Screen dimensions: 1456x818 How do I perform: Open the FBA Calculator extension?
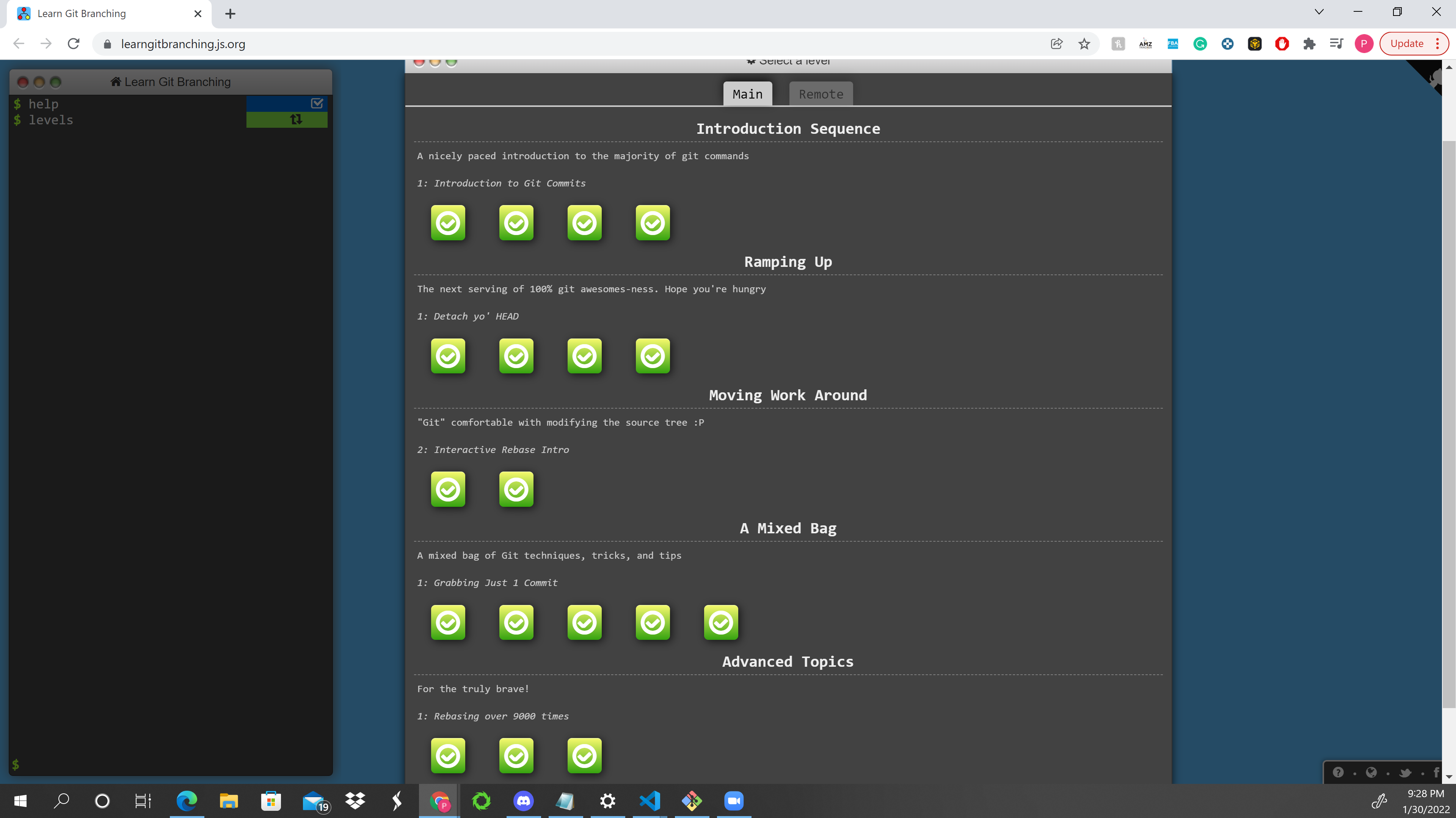[1173, 44]
